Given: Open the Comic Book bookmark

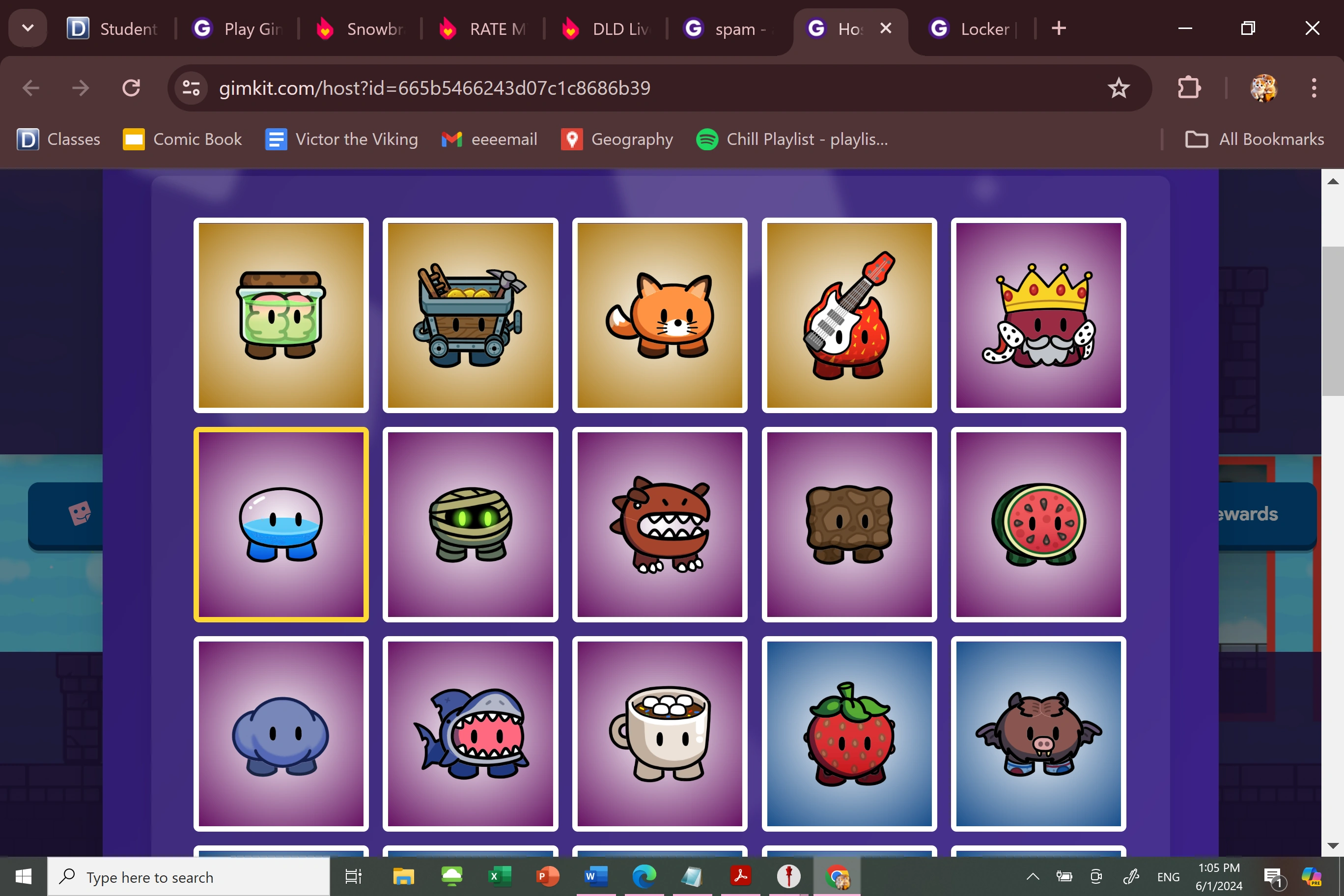Looking at the screenshot, I should [x=182, y=139].
